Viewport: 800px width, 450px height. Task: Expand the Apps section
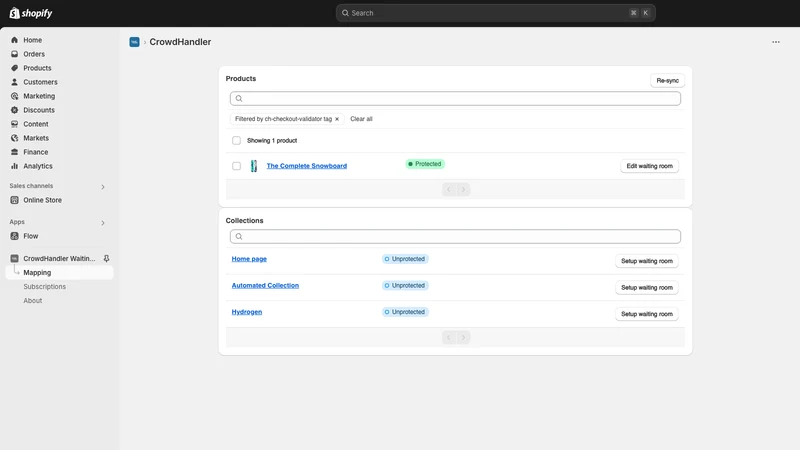coord(103,223)
